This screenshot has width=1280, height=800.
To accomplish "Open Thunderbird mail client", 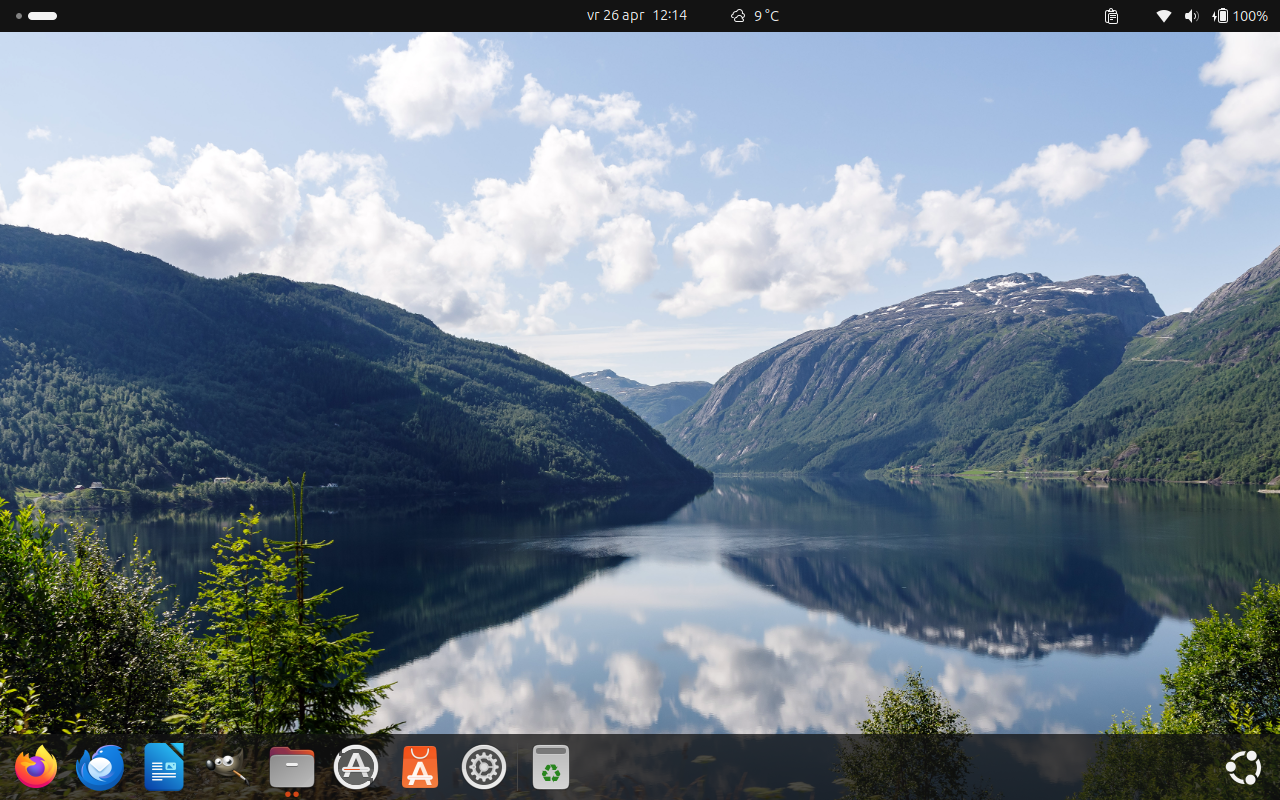I will (100, 768).
